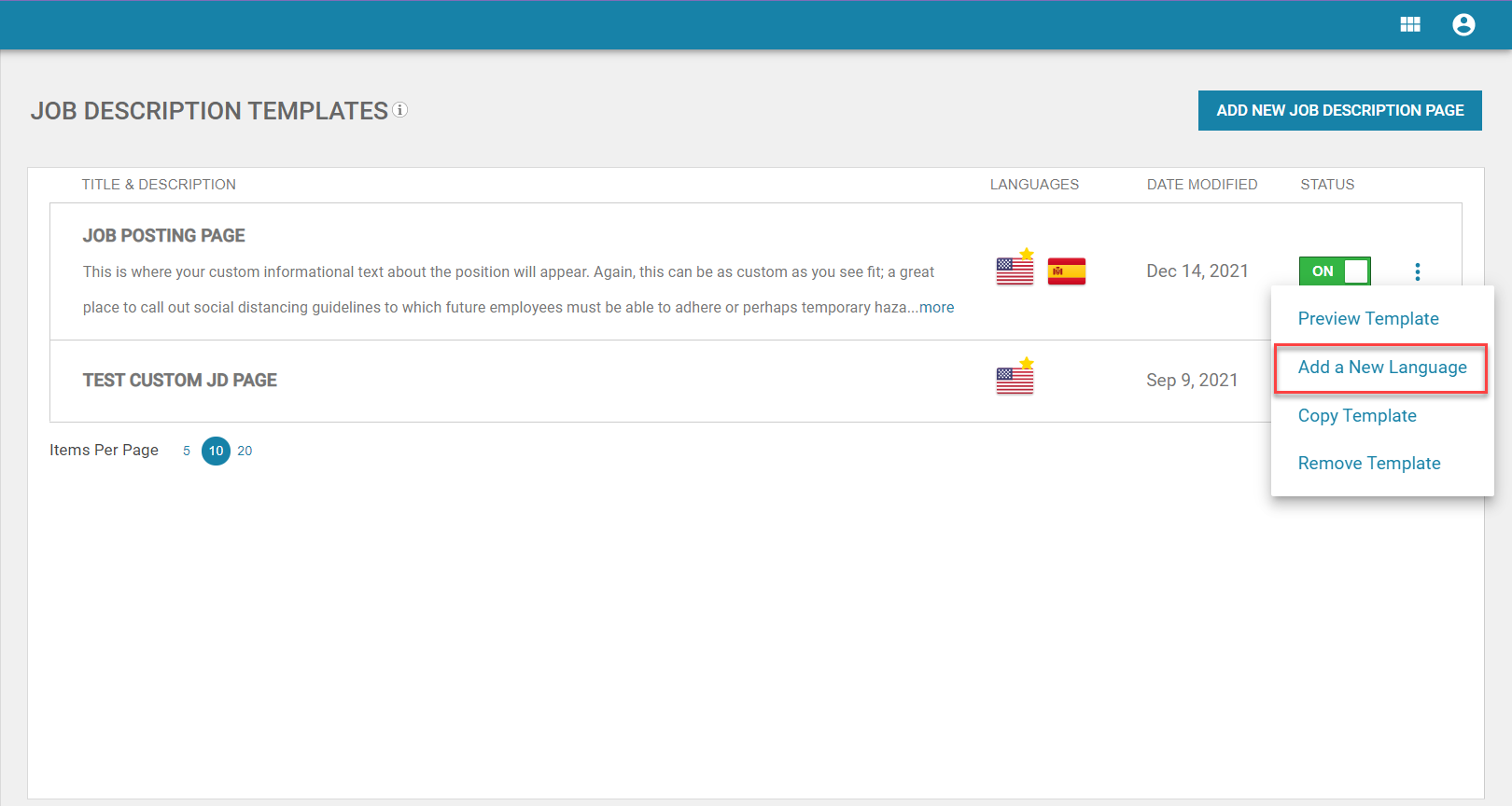
Task: Open the Test Custom JD Page template
Action: pyautogui.click(x=180, y=381)
